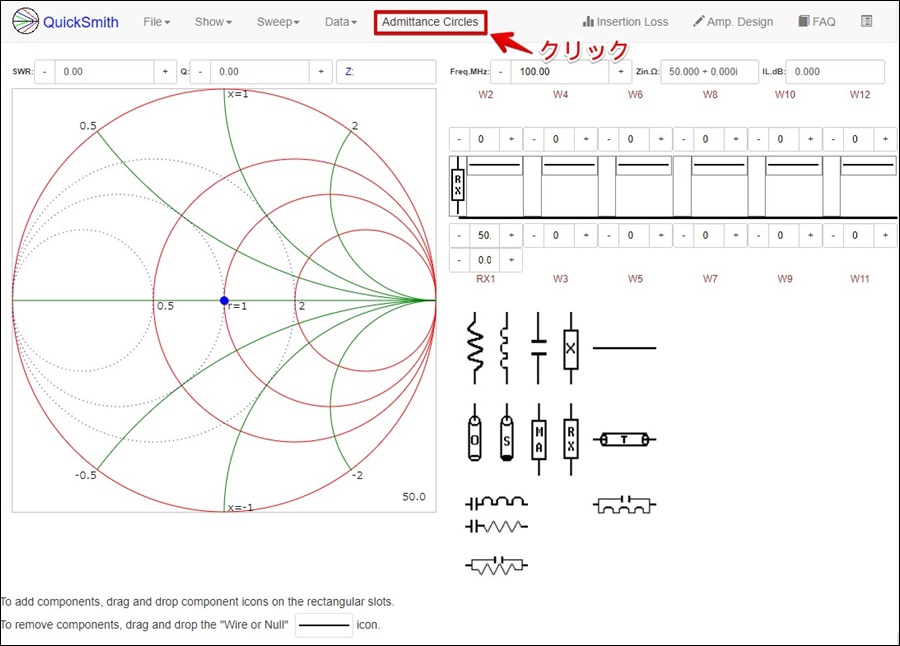Open Amp. Design page
The height and width of the screenshot is (646, 900).
pos(733,22)
